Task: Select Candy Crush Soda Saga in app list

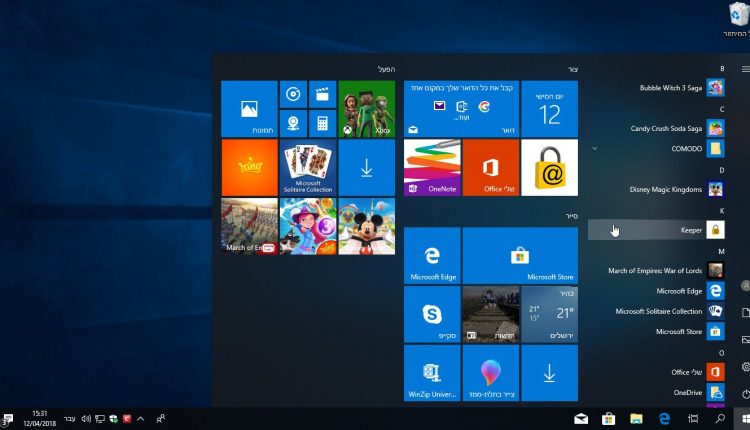Action: [x=656, y=128]
